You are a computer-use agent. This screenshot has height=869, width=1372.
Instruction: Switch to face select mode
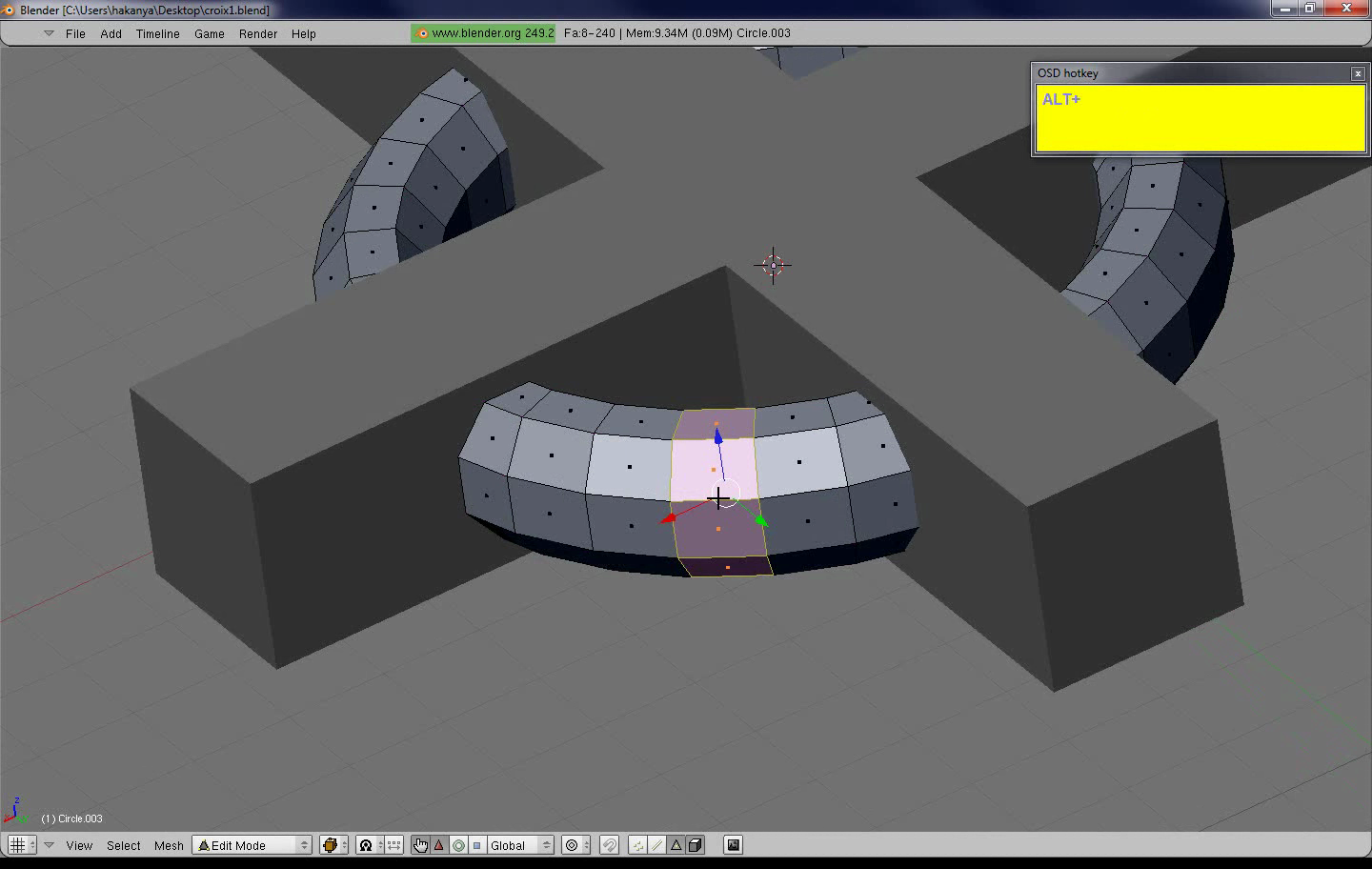[676, 845]
